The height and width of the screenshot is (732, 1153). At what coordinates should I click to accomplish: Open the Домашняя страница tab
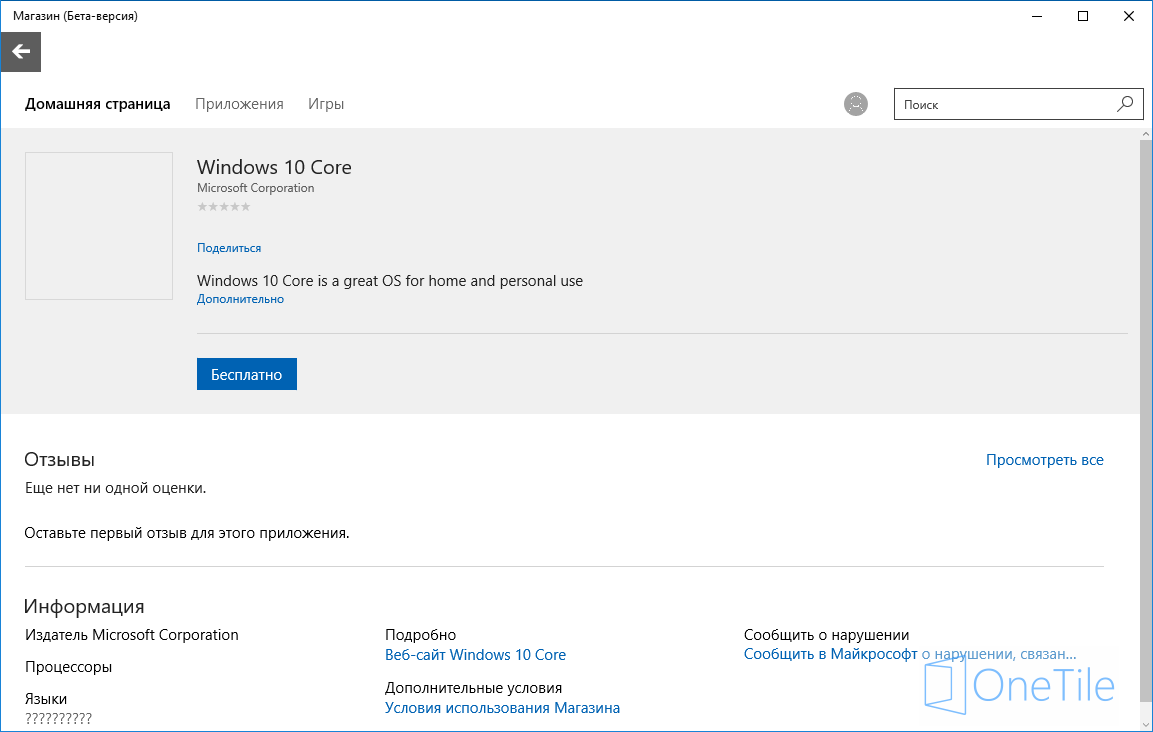tap(98, 104)
